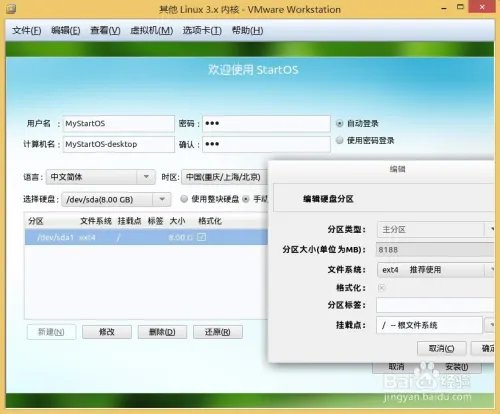Image resolution: width=500 pixels, height=414 pixels.
Task: Click 取消(C) in the edit partition dialog
Action: pyautogui.click(x=442, y=349)
